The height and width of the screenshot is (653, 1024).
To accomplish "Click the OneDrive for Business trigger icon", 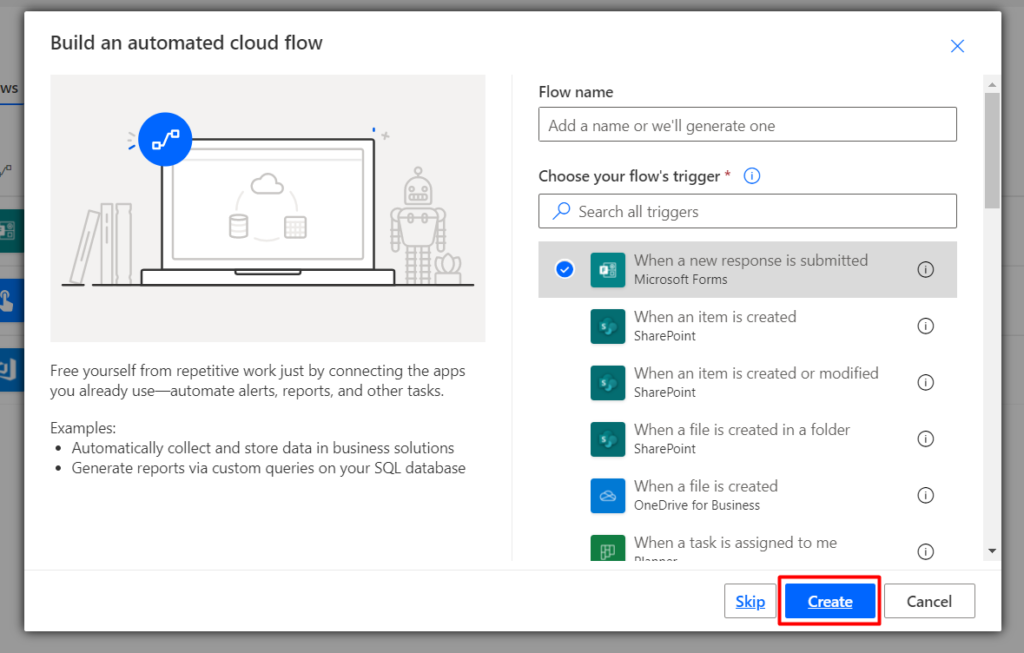I will point(607,496).
